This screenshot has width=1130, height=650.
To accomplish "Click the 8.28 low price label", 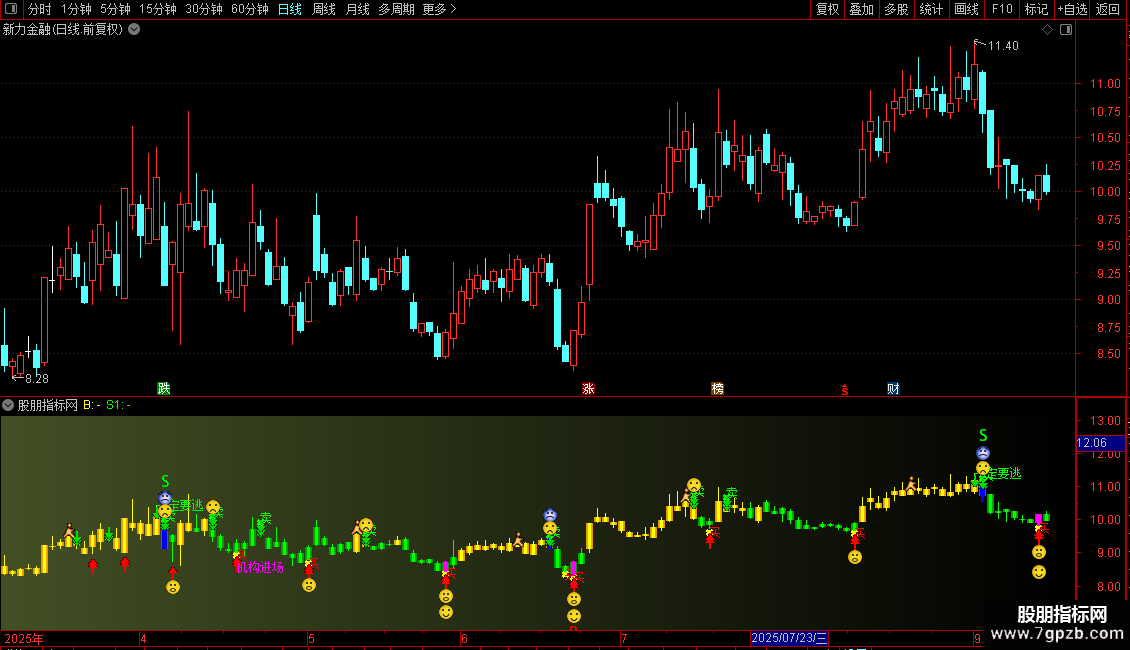I will [37, 378].
